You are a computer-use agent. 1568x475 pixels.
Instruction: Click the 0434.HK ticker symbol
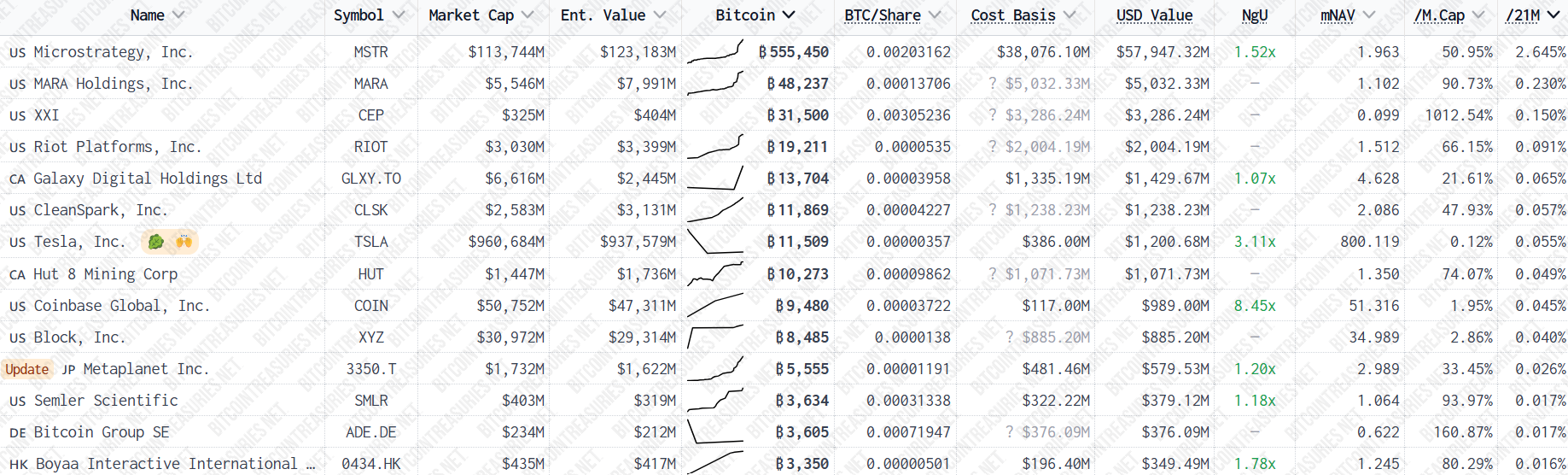(x=370, y=463)
